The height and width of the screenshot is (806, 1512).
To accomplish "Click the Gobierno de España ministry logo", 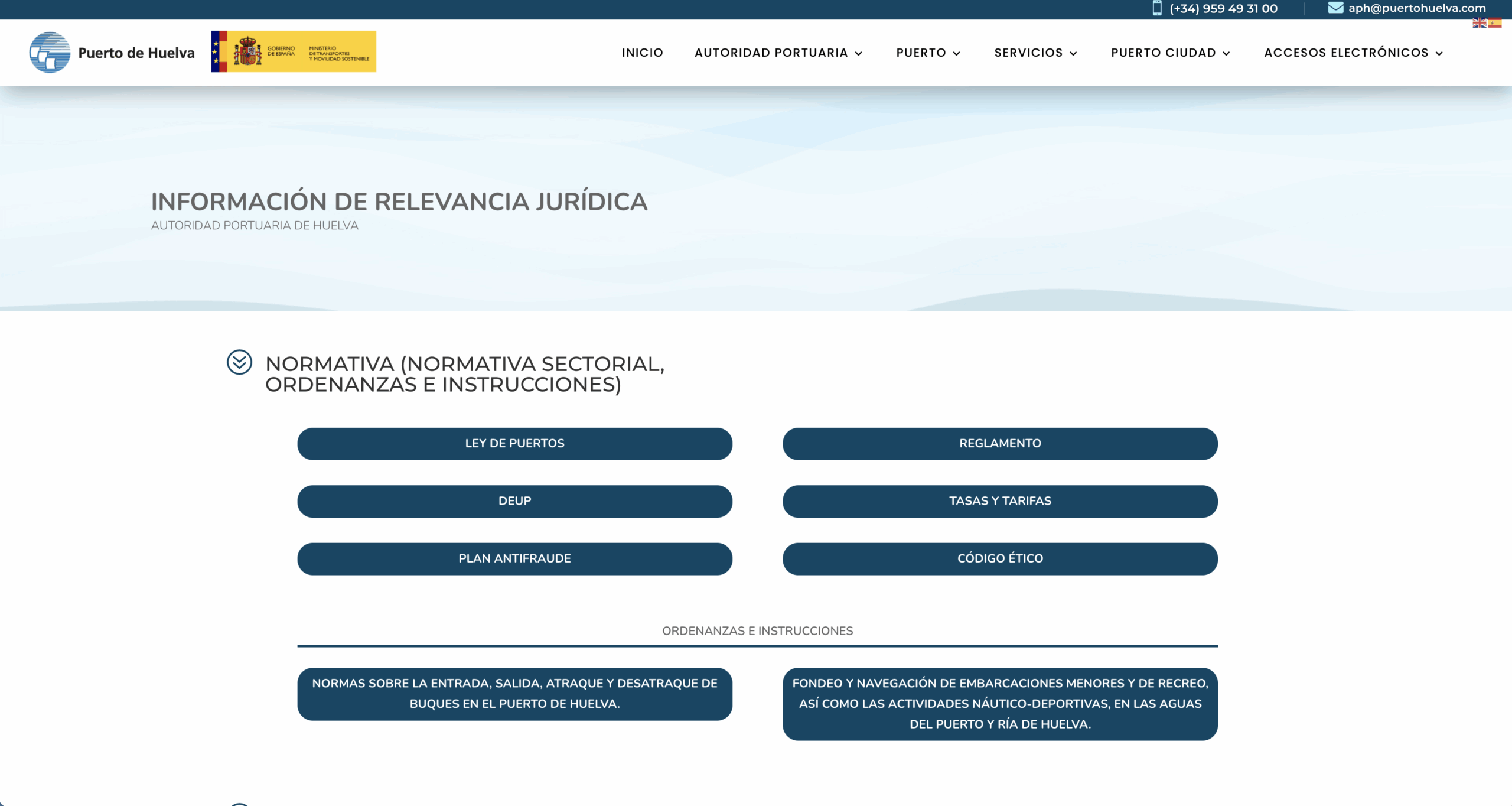I will pos(294,52).
